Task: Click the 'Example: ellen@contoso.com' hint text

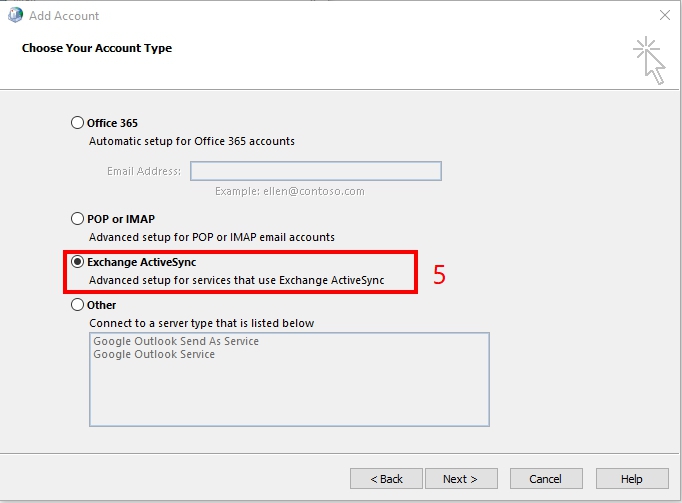Action: [x=290, y=191]
